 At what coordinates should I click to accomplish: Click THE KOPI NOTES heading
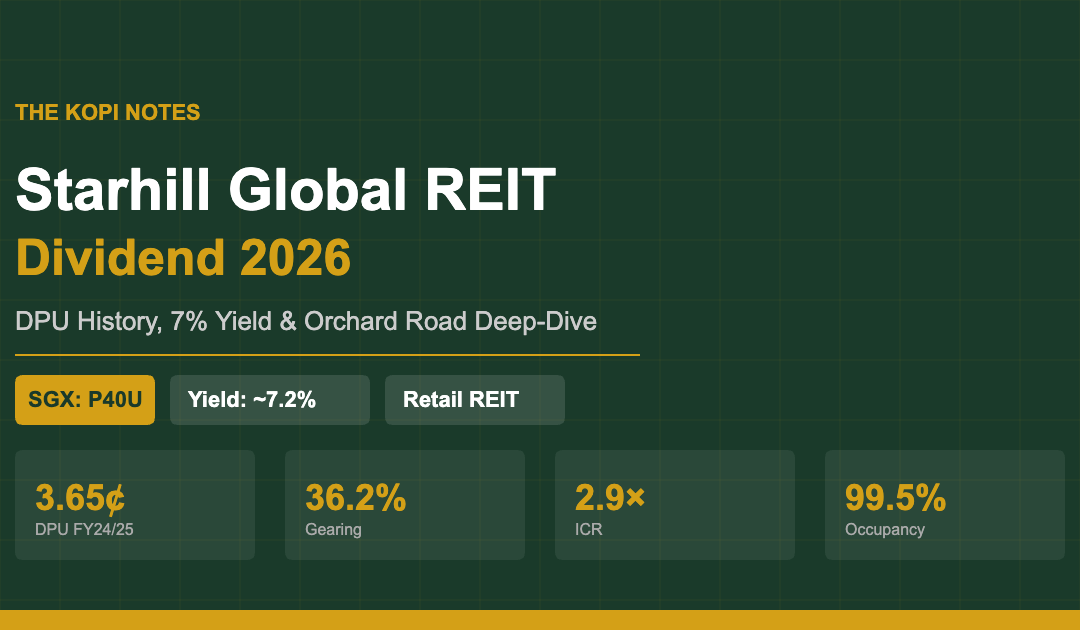107,112
